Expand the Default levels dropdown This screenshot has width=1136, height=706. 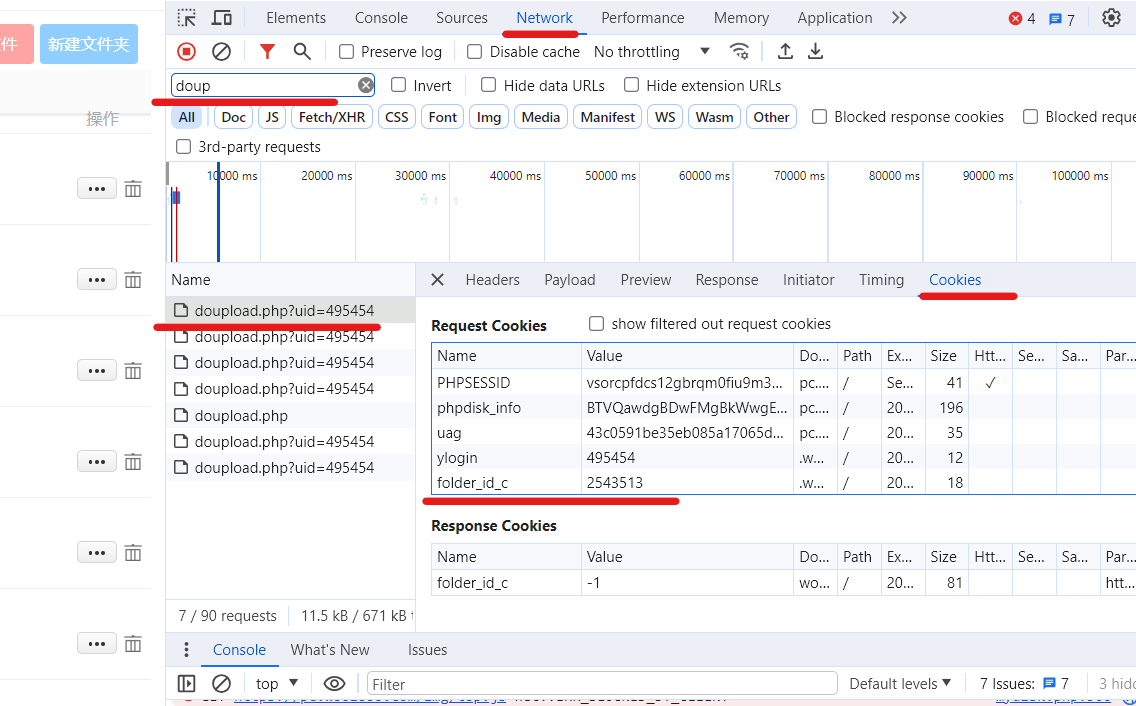click(900, 684)
